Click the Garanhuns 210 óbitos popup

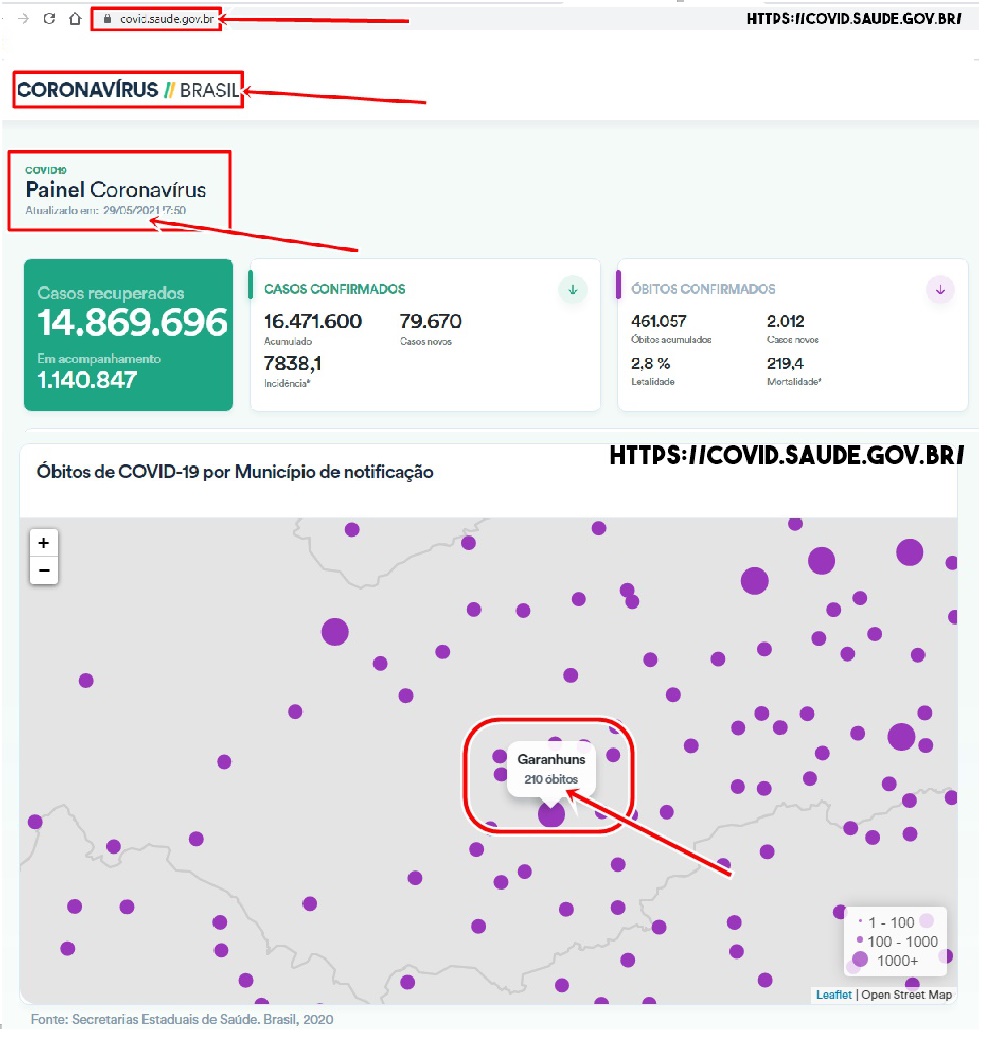coord(551,769)
